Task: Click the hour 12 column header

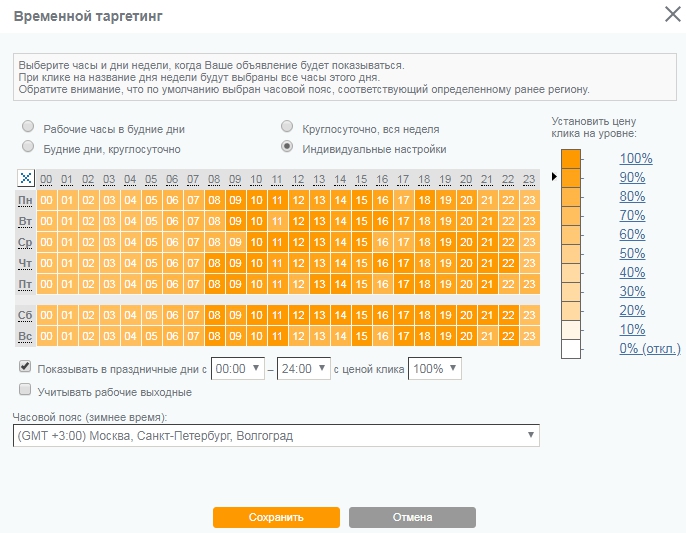Action: pos(298,180)
